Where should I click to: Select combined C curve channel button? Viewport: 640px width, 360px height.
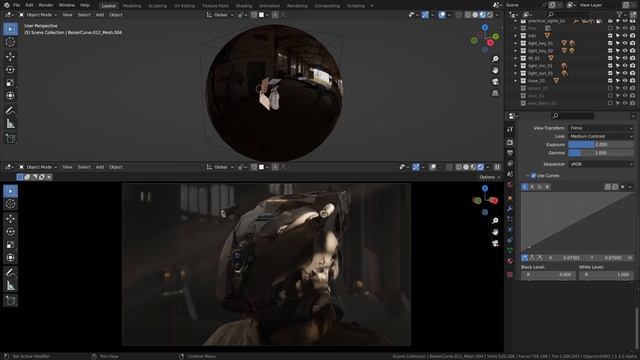point(525,187)
